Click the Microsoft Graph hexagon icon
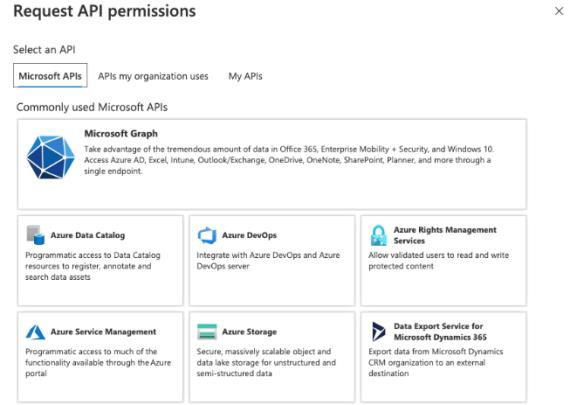The height and width of the screenshot is (405, 577). [x=50, y=157]
